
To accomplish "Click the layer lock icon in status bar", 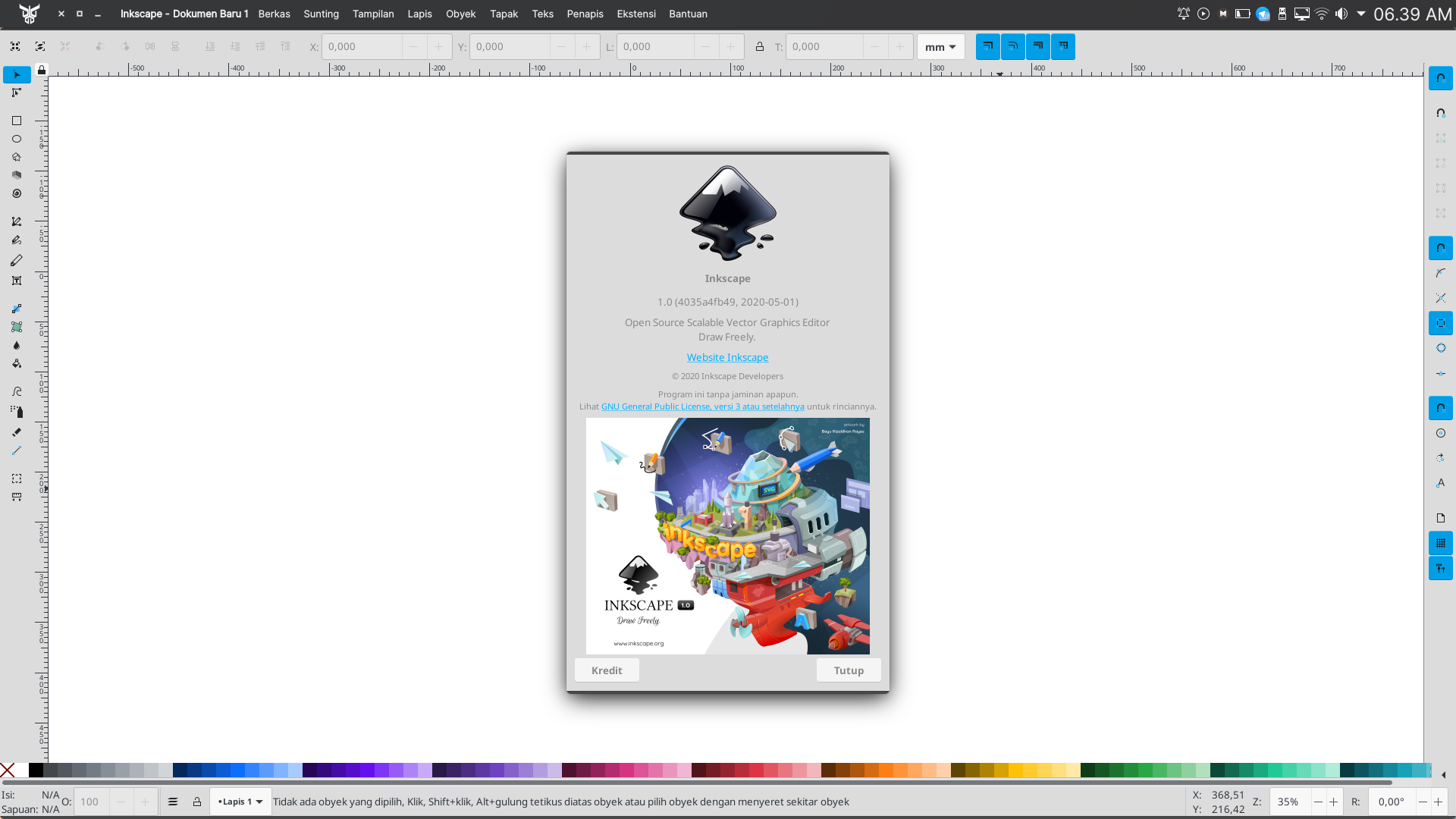I will (x=197, y=802).
